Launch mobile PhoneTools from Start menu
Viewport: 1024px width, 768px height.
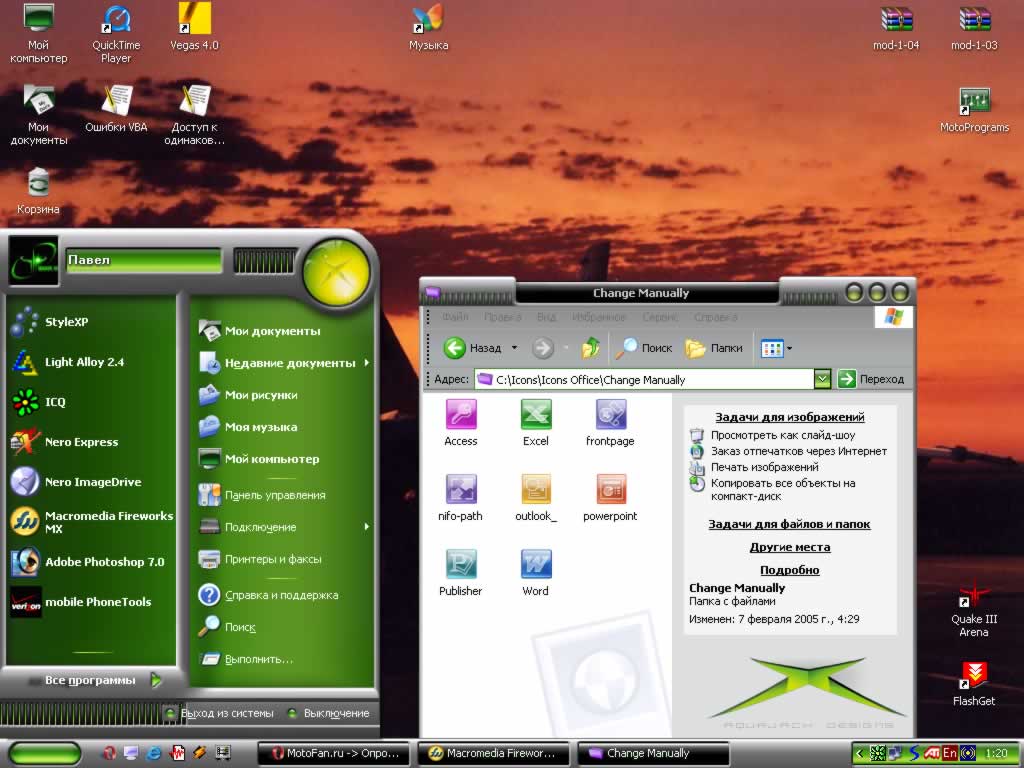pyautogui.click(x=81, y=601)
